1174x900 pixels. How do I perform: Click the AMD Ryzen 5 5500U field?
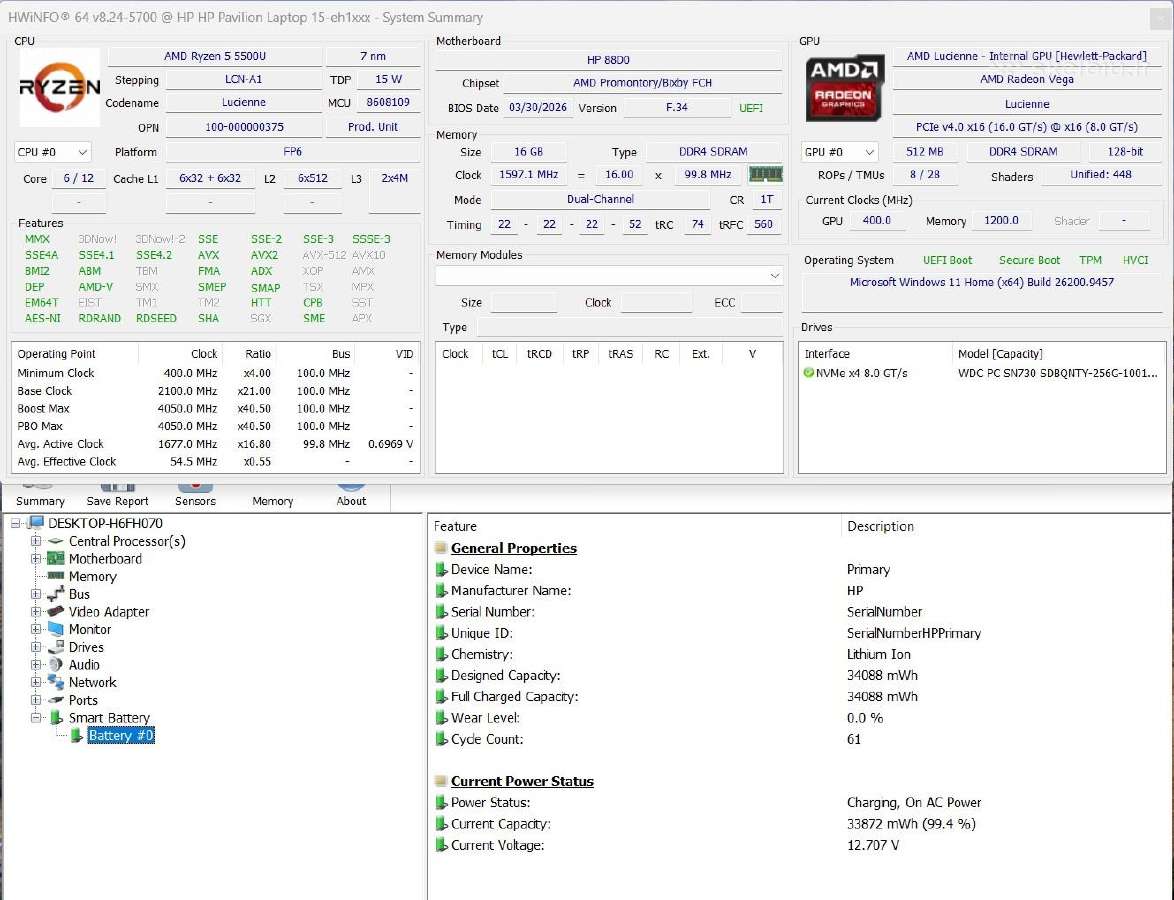pyautogui.click(x=215, y=56)
